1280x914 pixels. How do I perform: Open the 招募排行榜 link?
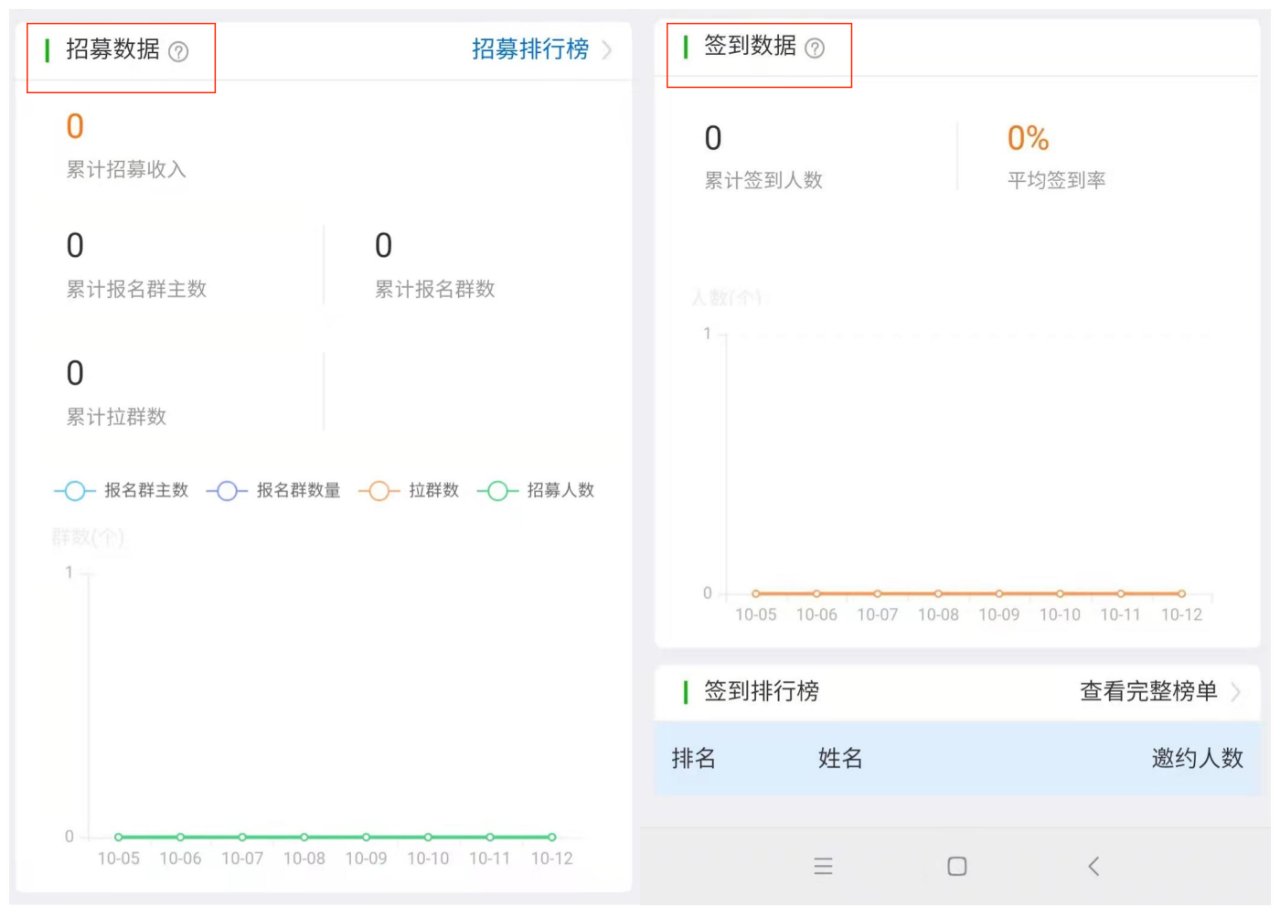coord(530,49)
